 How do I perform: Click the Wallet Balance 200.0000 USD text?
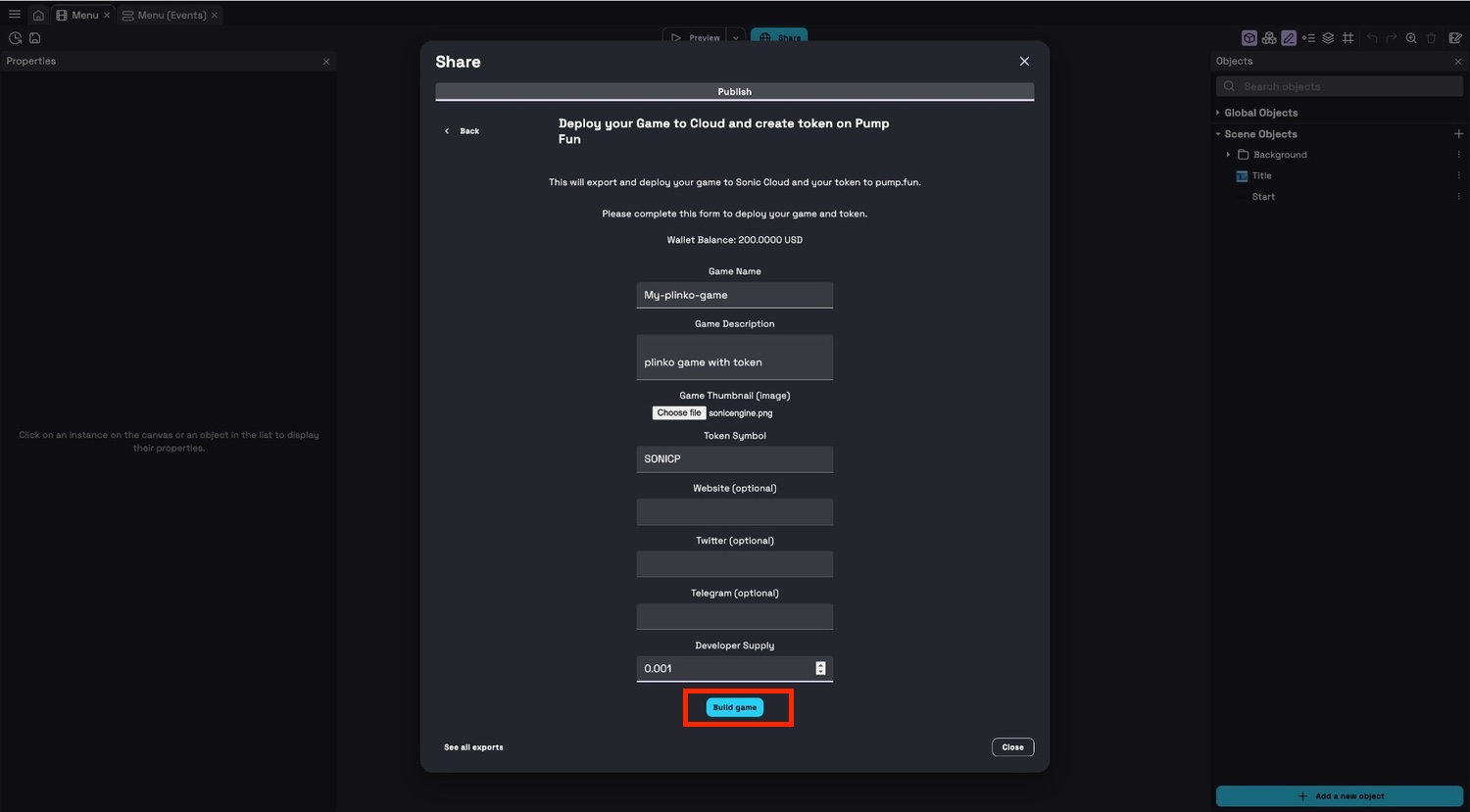[x=735, y=240]
